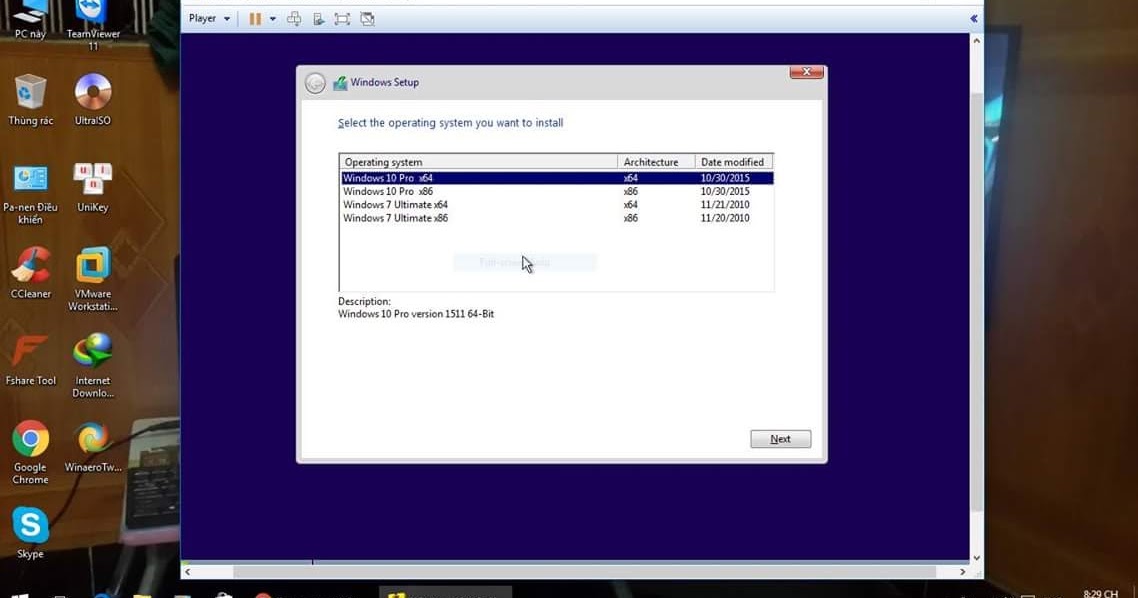
Task: Click the Windows Setup back arrow
Action: [315, 83]
